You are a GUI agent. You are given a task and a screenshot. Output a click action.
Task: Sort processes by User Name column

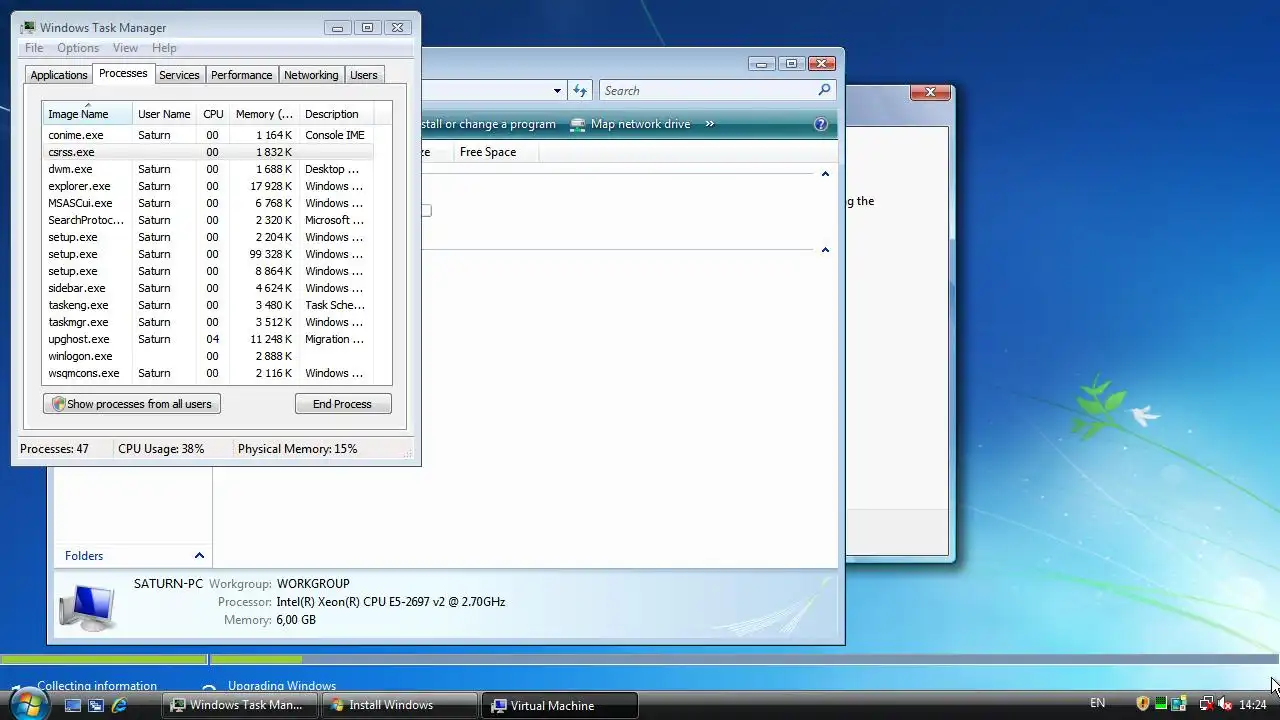[x=164, y=114]
